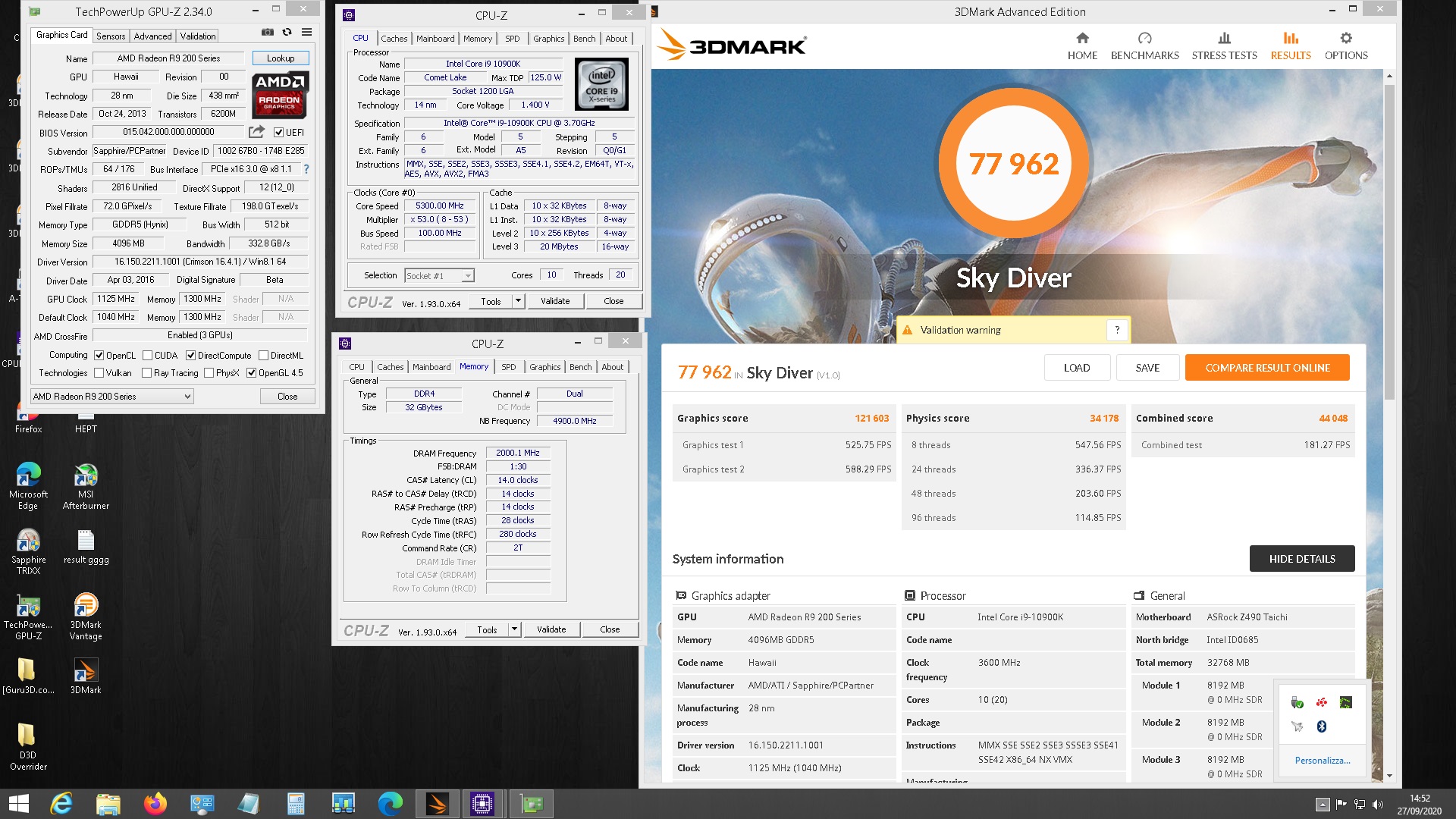This screenshot has width=1456, height=819.
Task: Click the Bus Interface question mark
Action: click(x=306, y=169)
